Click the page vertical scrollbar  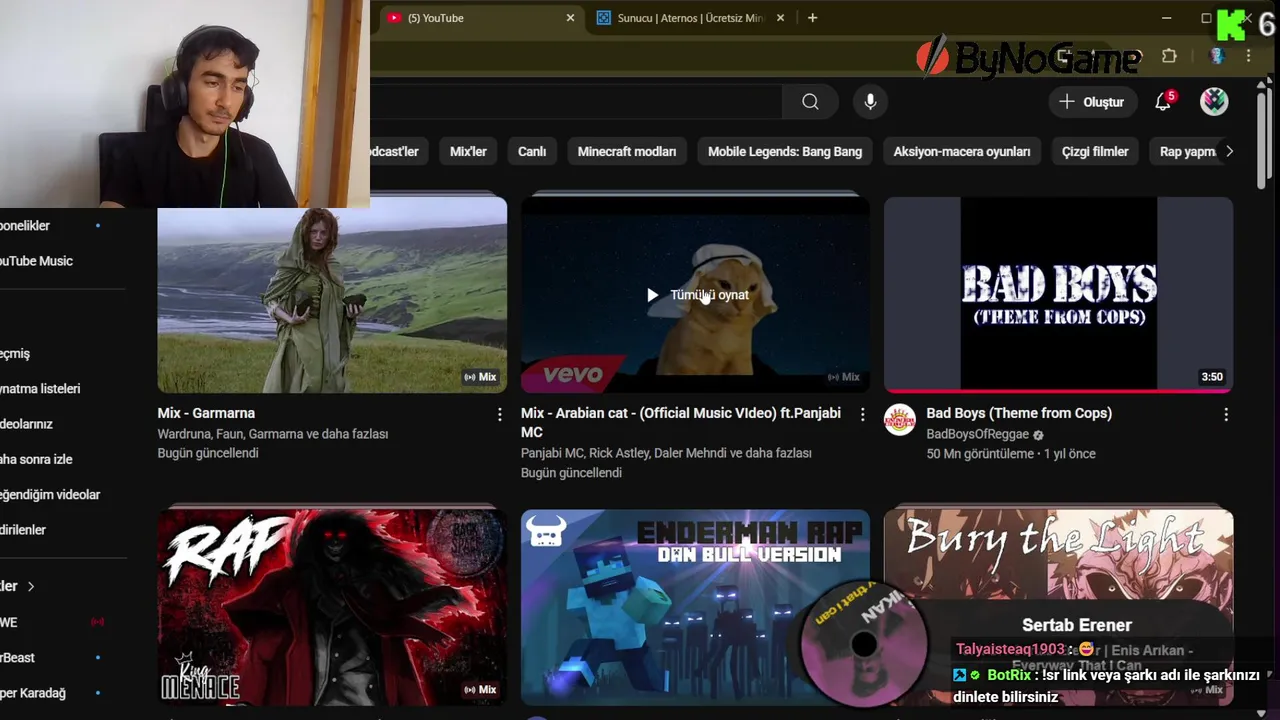(x=1264, y=140)
